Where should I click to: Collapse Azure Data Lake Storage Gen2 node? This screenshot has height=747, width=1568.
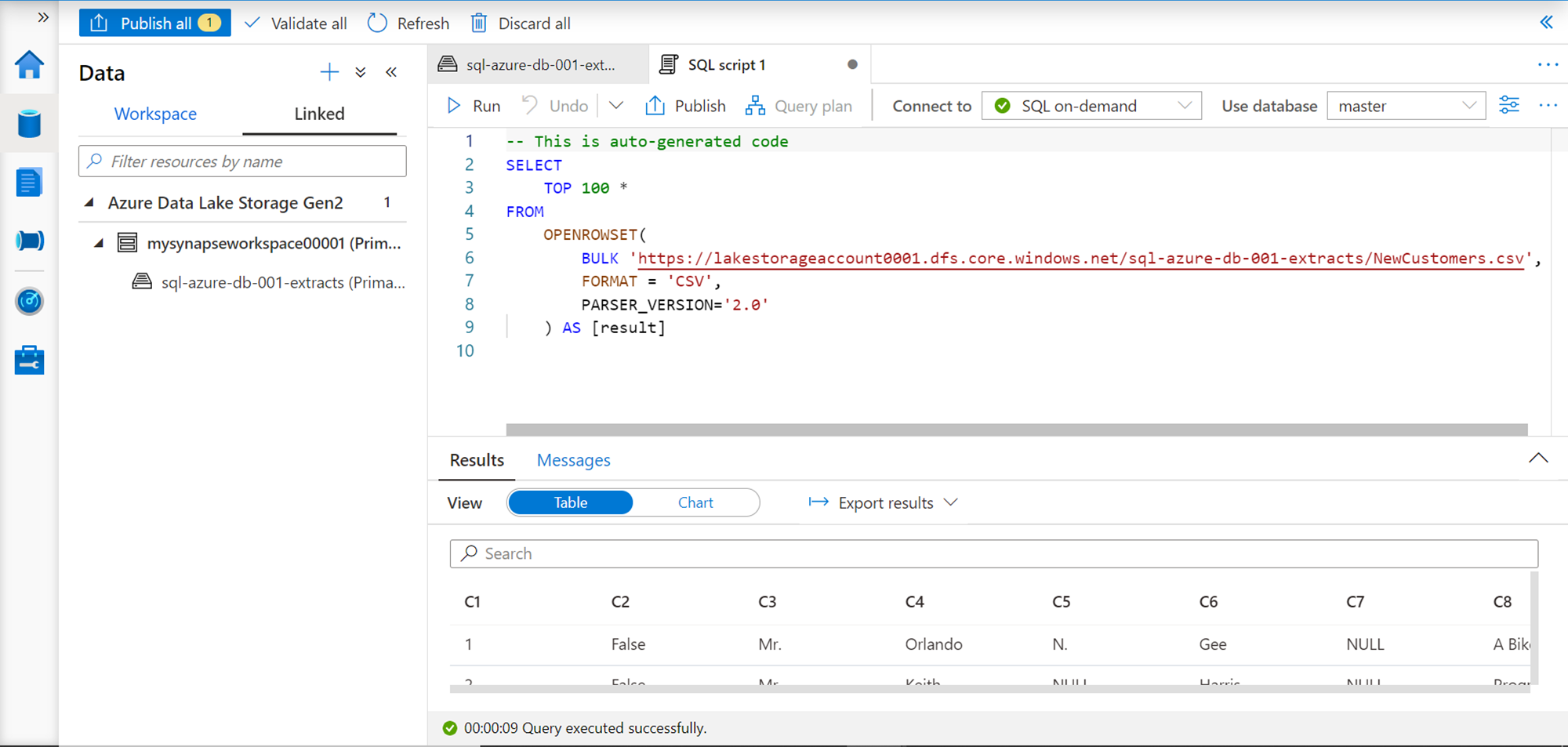(x=89, y=203)
